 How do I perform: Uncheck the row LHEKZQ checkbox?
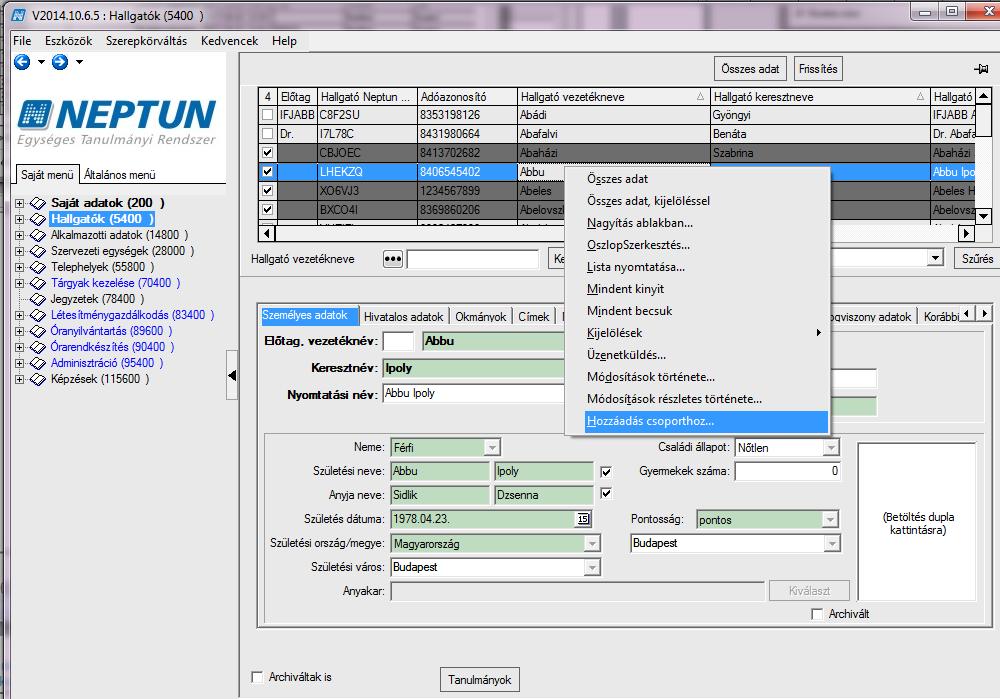tap(268, 172)
